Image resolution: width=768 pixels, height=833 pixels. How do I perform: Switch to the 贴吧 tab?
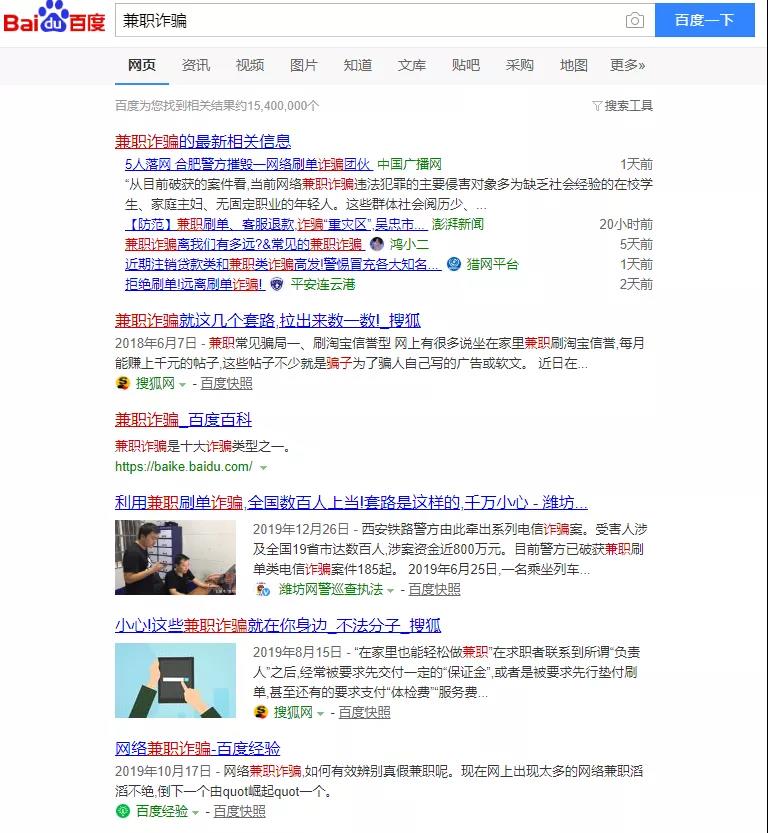466,65
